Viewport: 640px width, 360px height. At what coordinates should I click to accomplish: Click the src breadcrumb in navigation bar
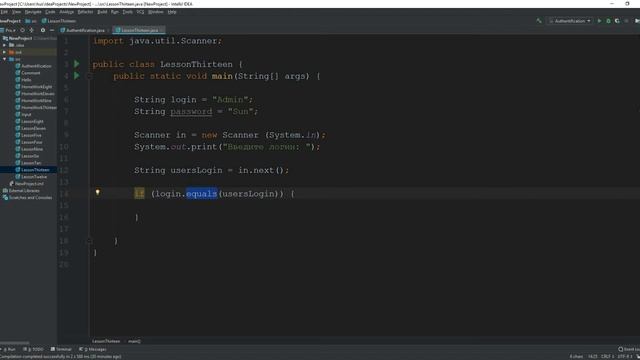click(31, 21)
